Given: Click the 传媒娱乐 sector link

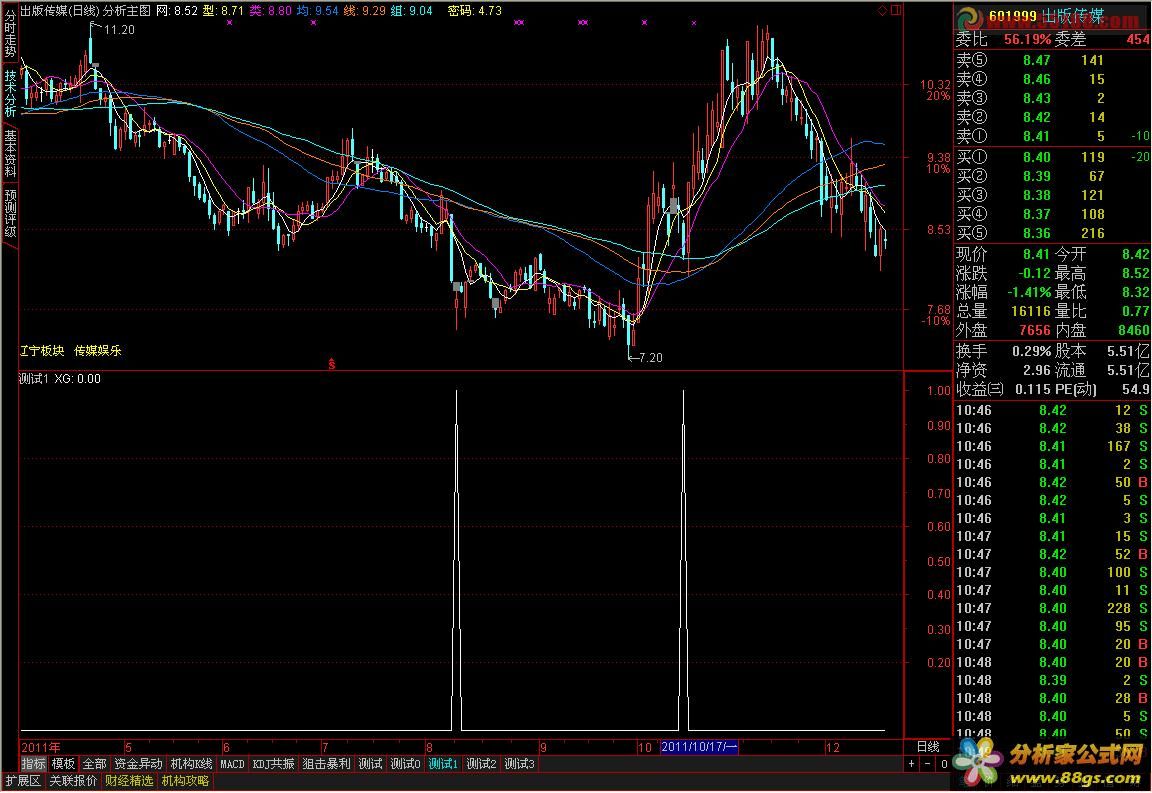Looking at the screenshot, I should [x=98, y=351].
